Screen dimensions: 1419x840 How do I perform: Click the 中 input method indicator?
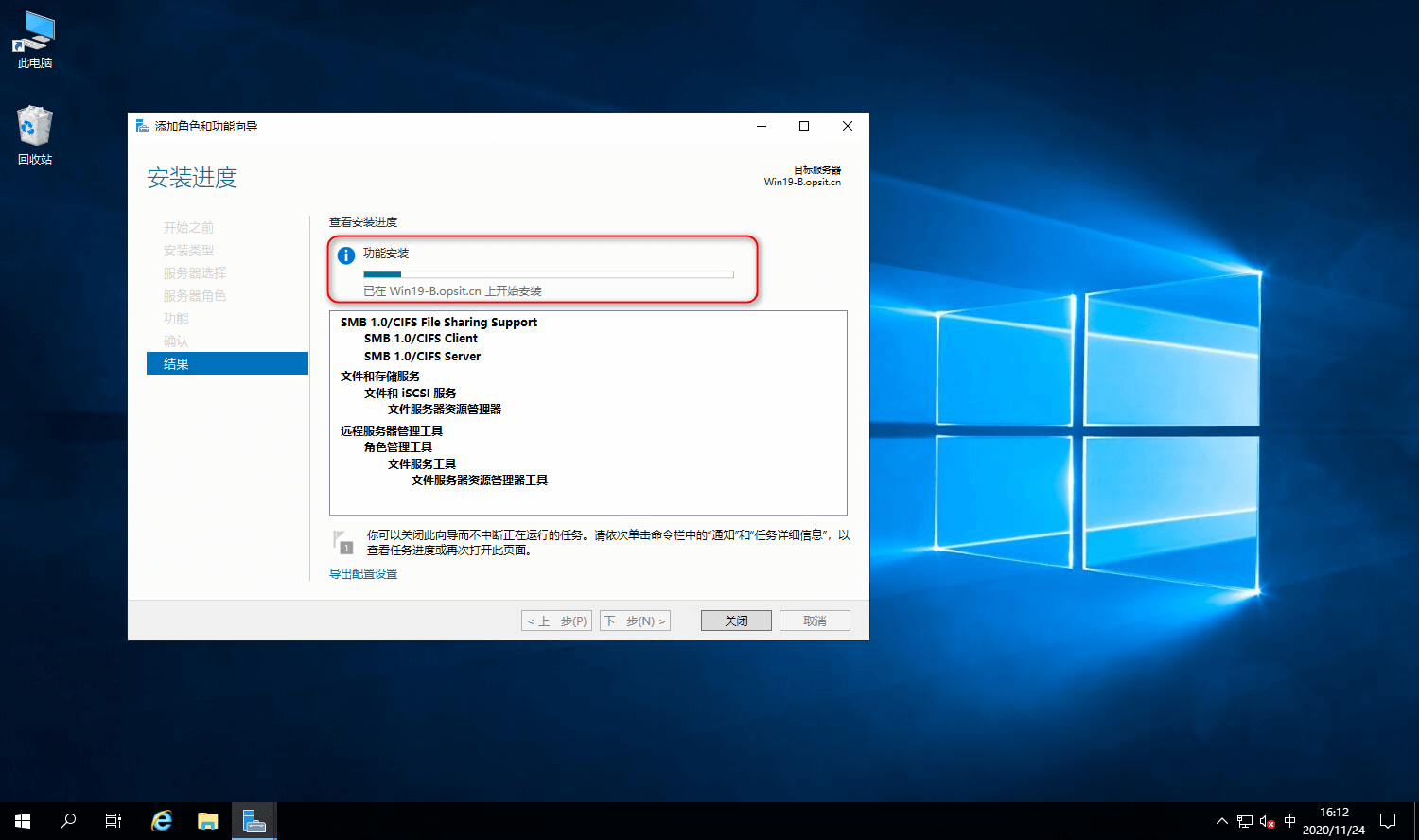point(1289,821)
